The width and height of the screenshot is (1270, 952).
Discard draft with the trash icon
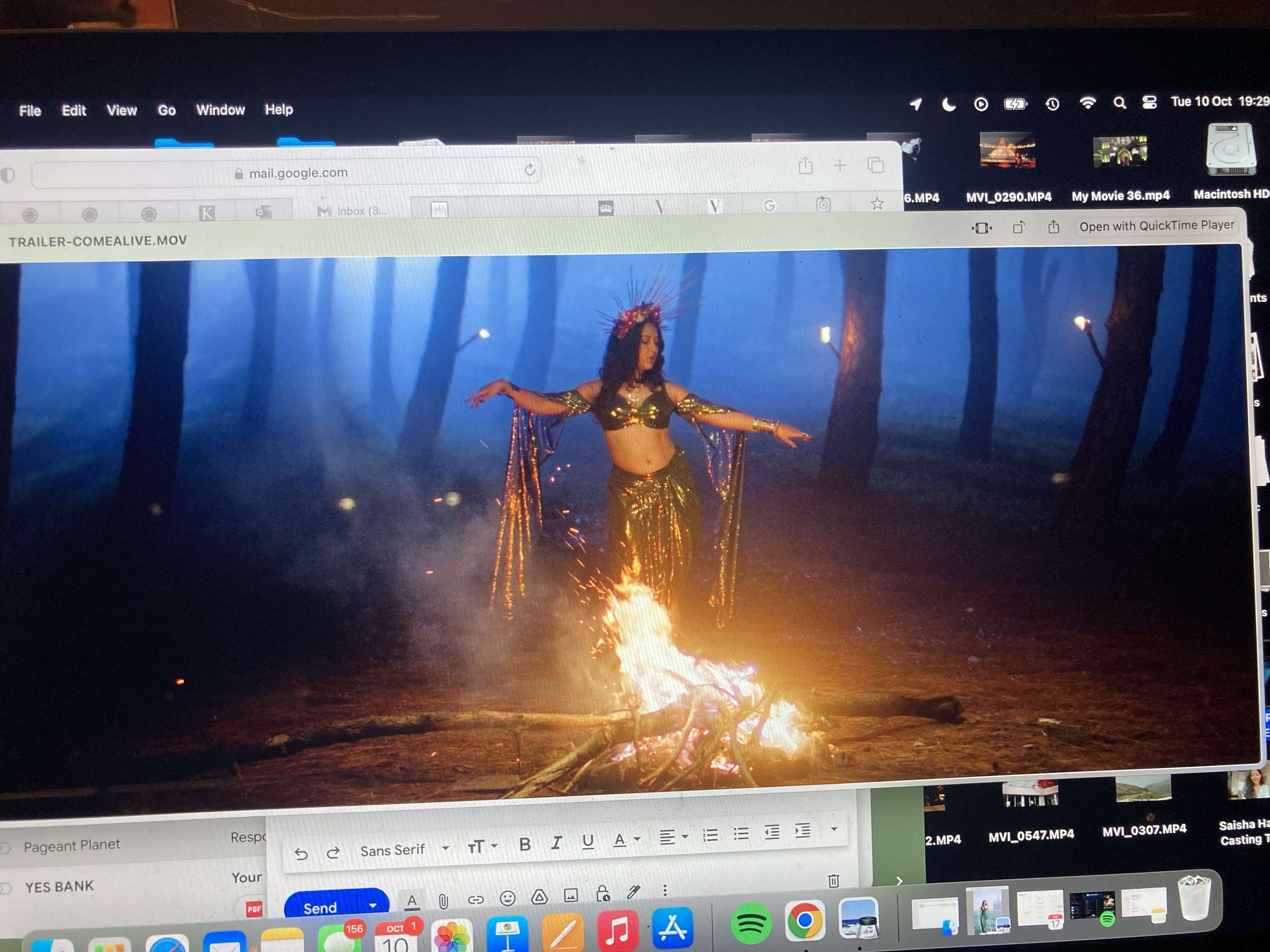pyautogui.click(x=834, y=880)
